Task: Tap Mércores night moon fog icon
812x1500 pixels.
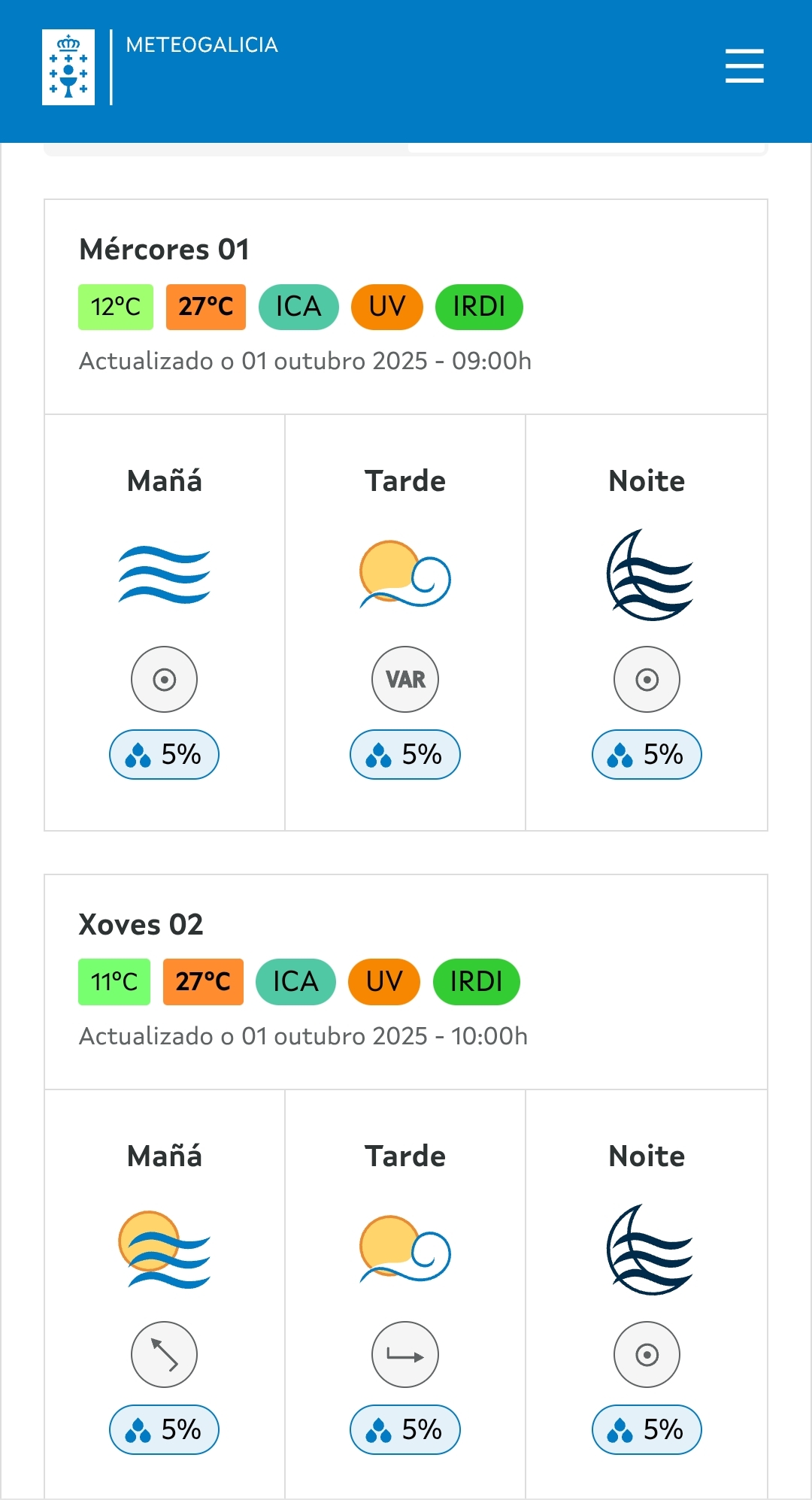Action: (x=647, y=575)
